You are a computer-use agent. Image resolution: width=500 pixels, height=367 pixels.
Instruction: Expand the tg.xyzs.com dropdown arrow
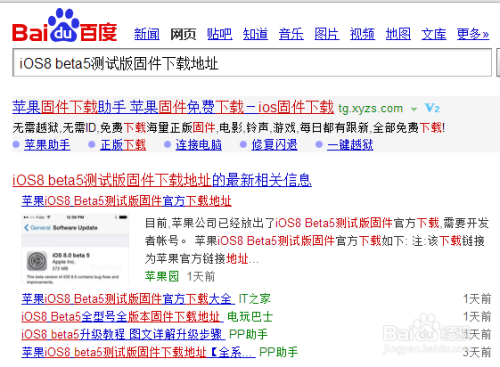point(414,109)
